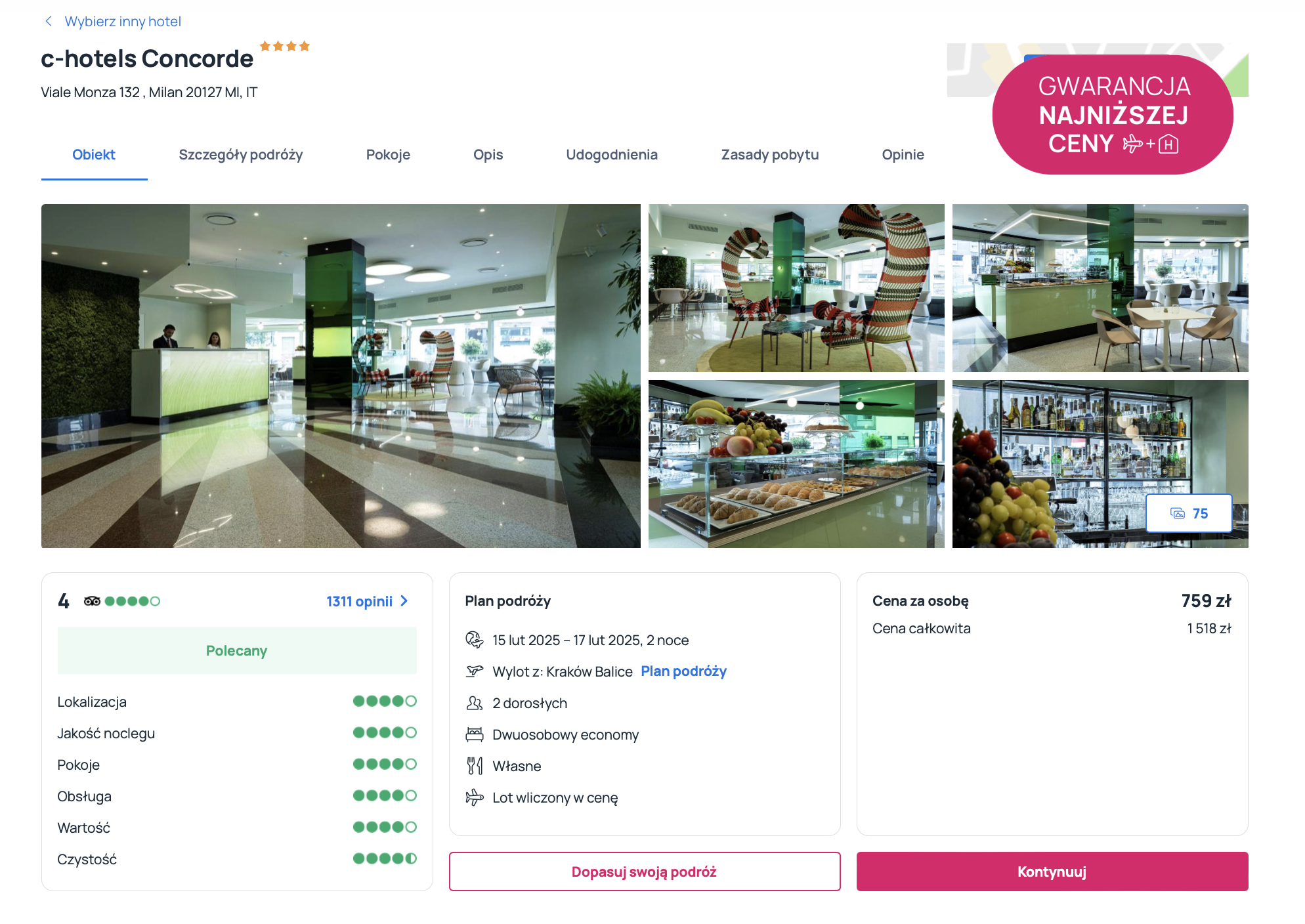Click the Lokalizacja rating bubbles
Image resolution: width=1305 pixels, height=924 pixels.
(385, 701)
